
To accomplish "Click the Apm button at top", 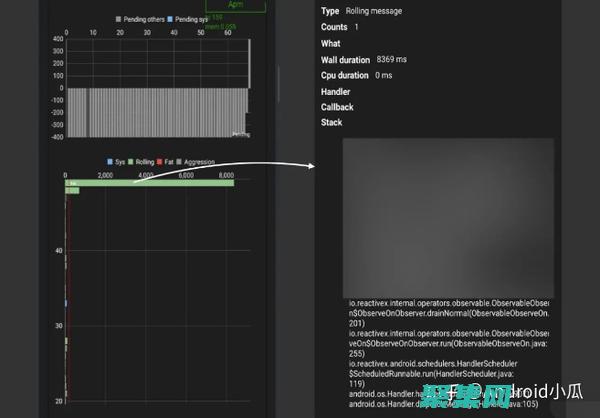I will [238, 5].
